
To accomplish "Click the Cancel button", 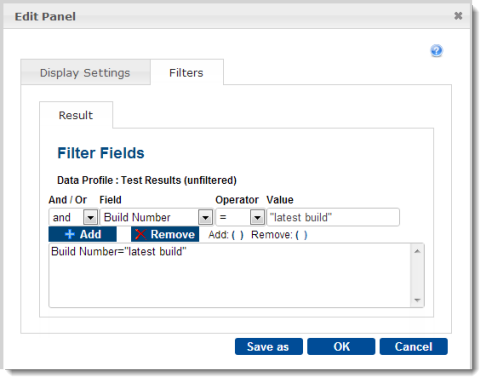I will pos(413,347).
